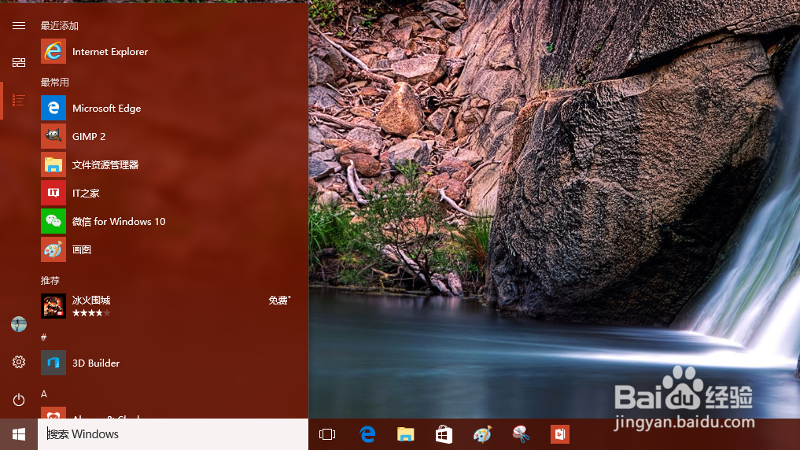Click the 最常用 section header
Image resolution: width=800 pixels, height=450 pixels.
[55, 82]
